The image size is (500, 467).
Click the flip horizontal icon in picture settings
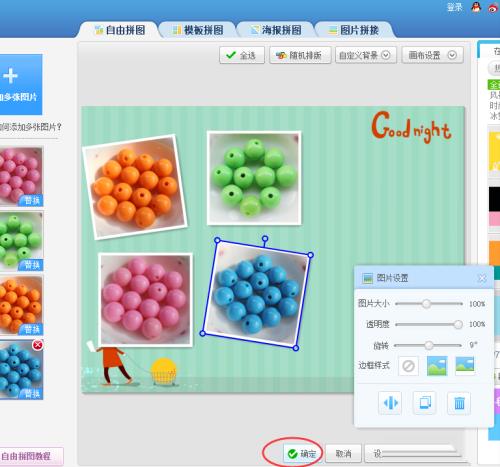pos(390,403)
